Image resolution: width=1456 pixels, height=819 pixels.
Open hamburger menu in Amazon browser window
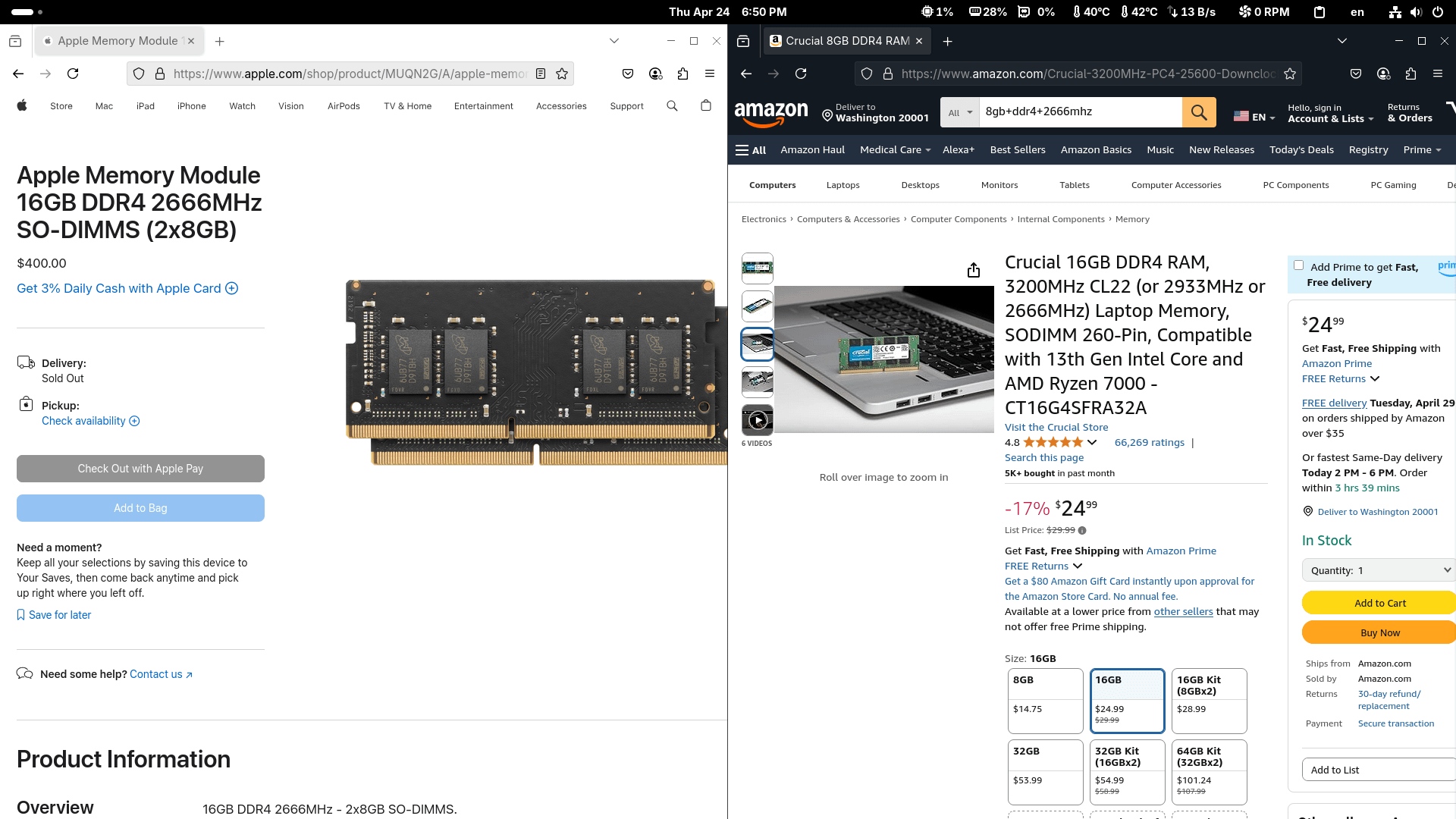pyautogui.click(x=1438, y=74)
